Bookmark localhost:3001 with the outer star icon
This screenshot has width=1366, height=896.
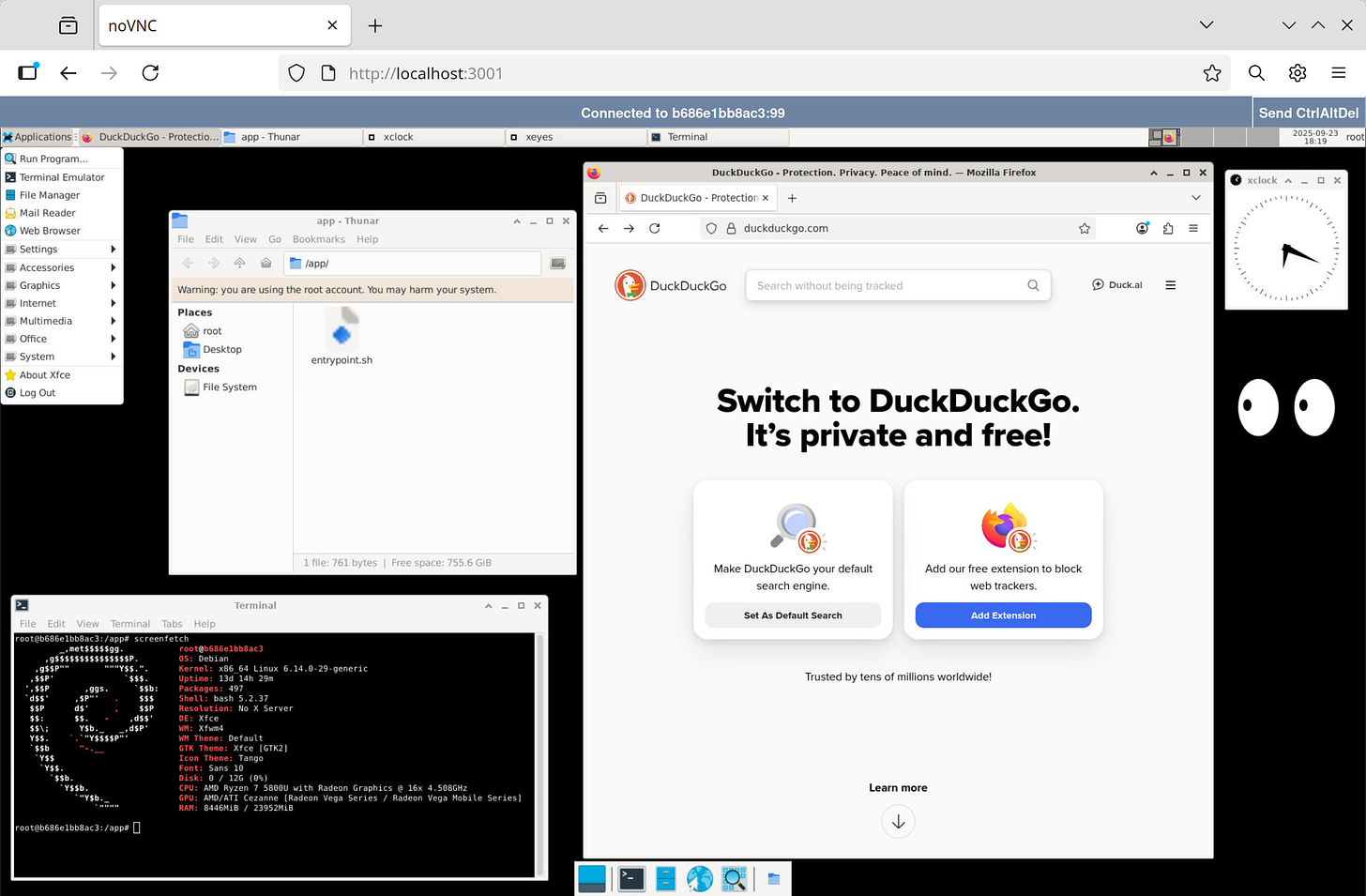pyautogui.click(x=1212, y=73)
